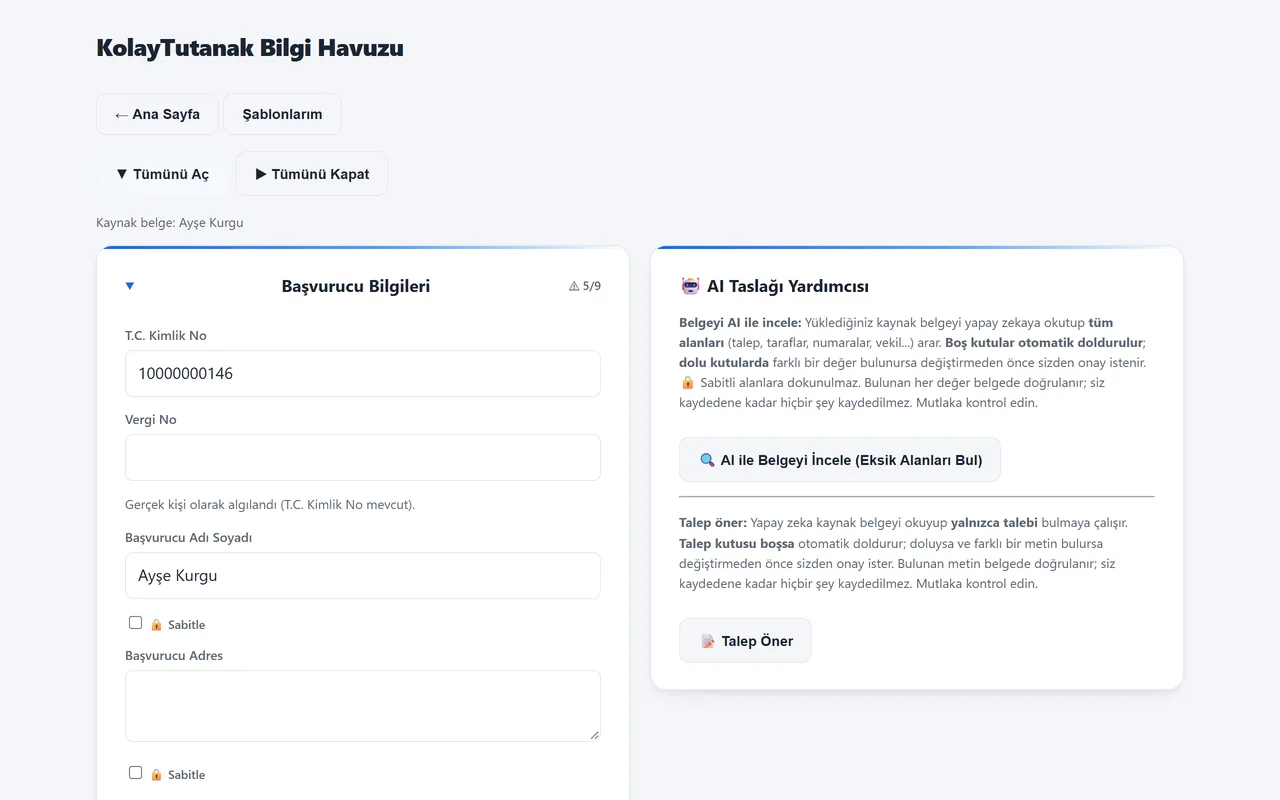Click inside the Başvurucu Adres textarea
Screen dimensions: 1280x800
pos(363,706)
